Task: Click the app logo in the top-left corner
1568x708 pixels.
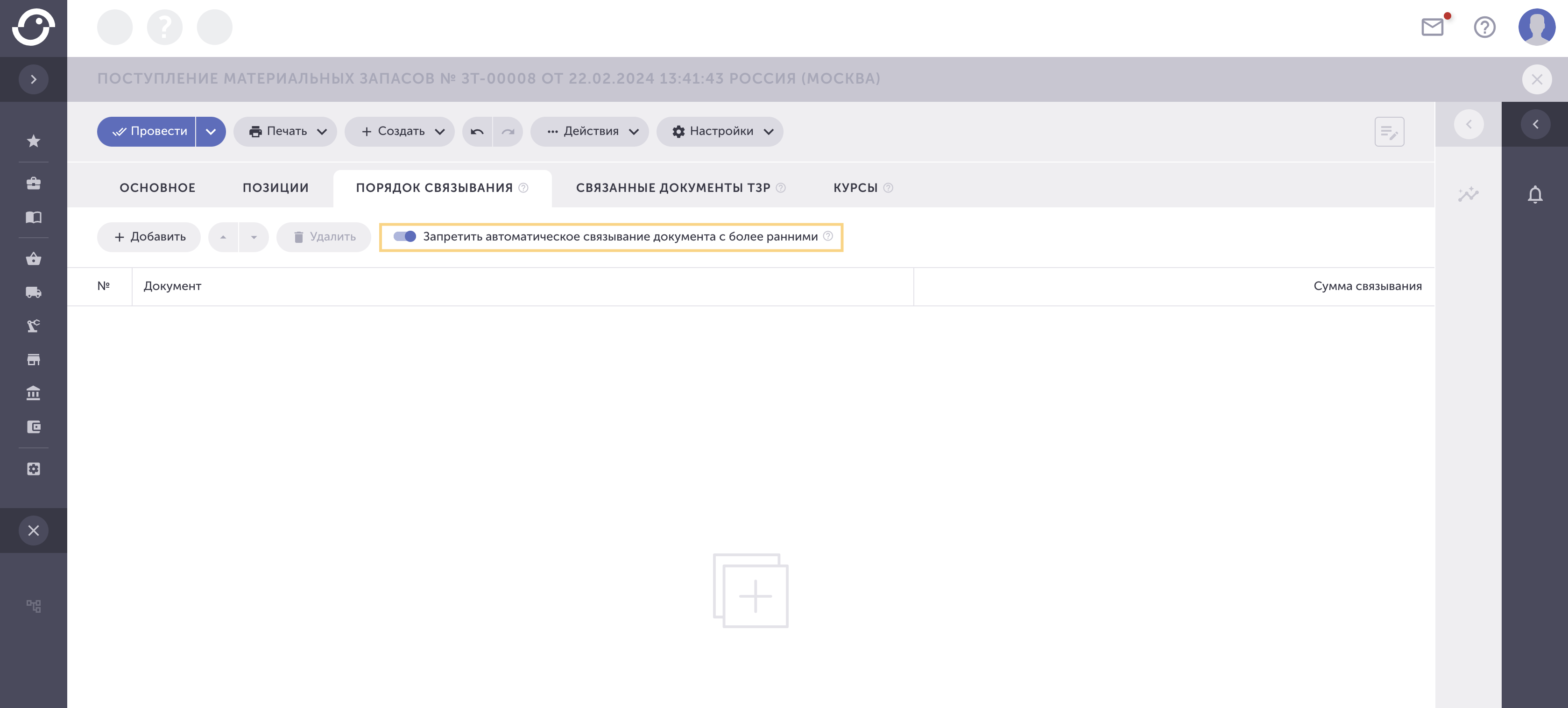Action: (x=34, y=27)
